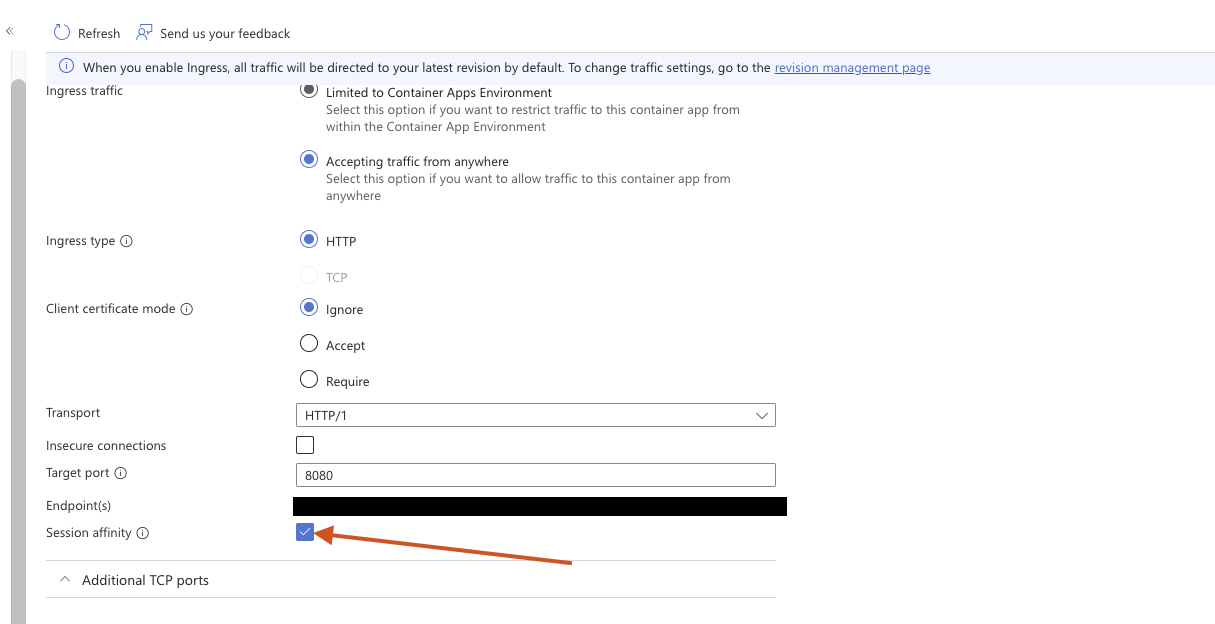This screenshot has height=624, width=1215.
Task: Click info icon beside Client certificate mode
Action: [186, 310]
